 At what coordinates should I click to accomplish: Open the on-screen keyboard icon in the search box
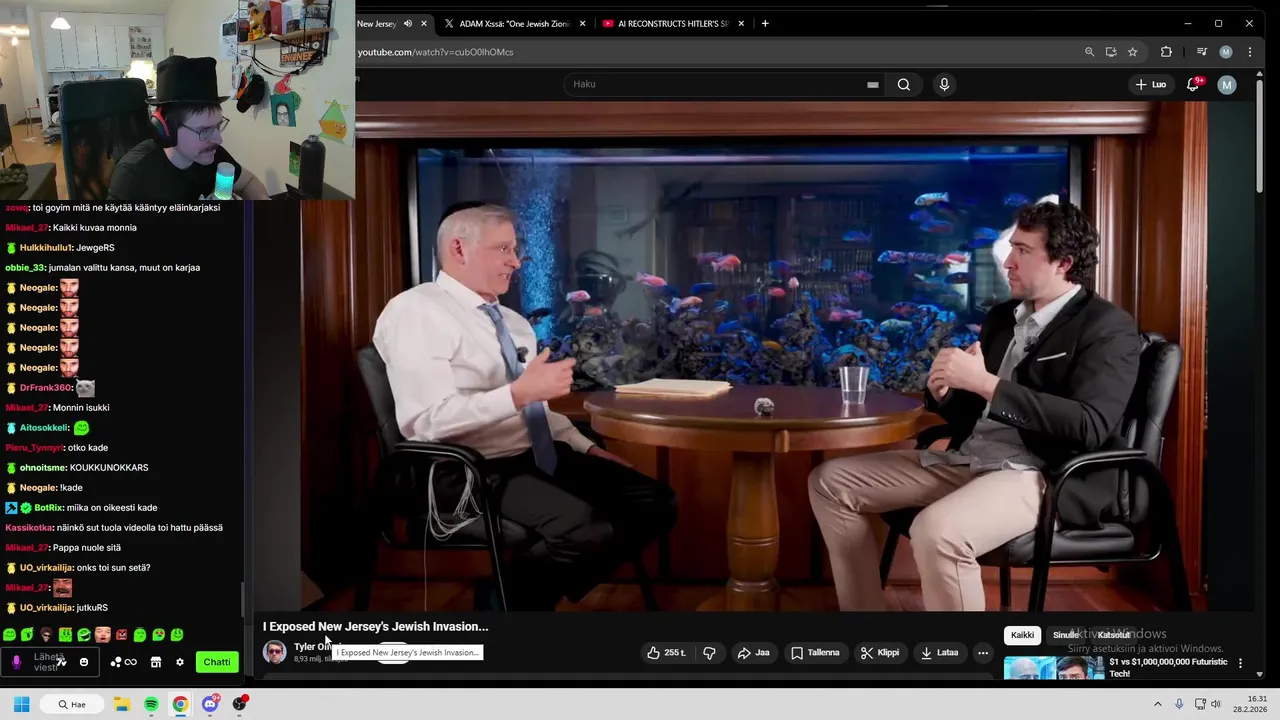[873, 85]
